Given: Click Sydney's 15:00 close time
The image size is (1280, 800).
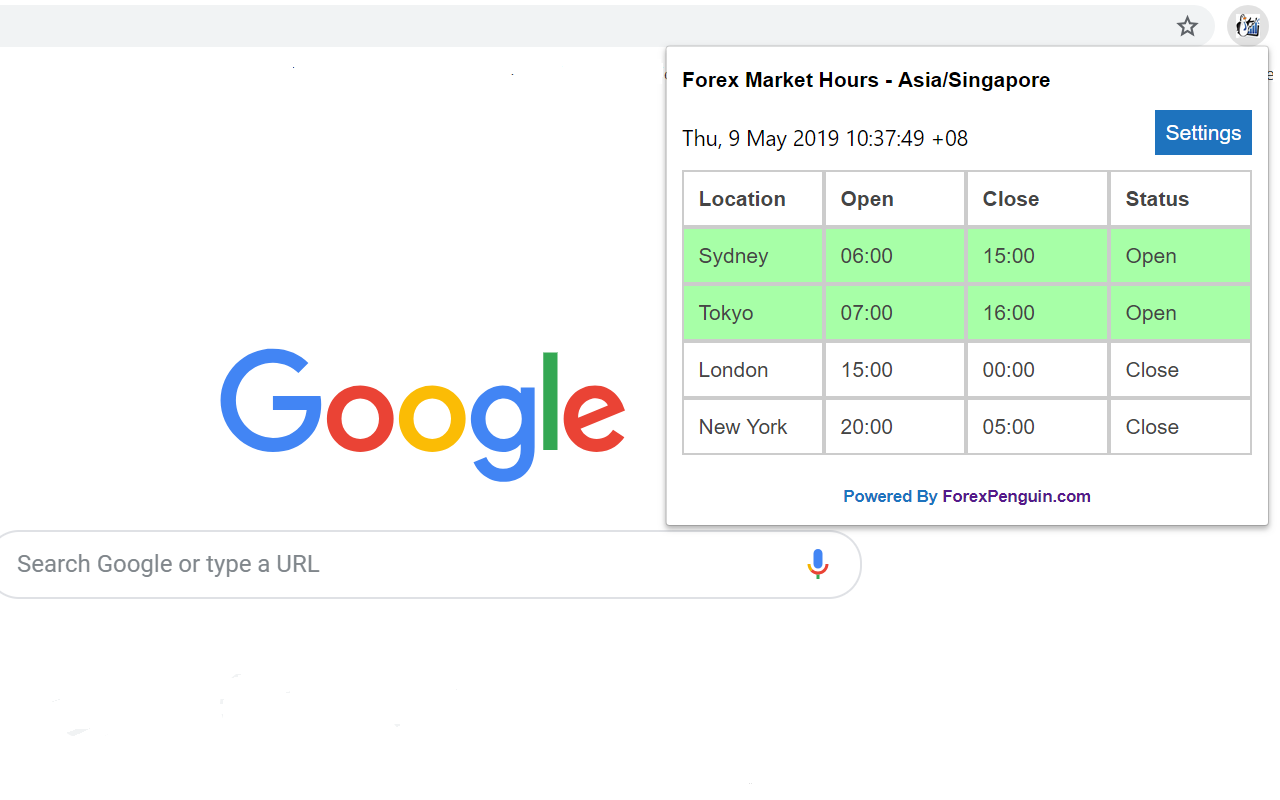Looking at the screenshot, I should 1037,256.
